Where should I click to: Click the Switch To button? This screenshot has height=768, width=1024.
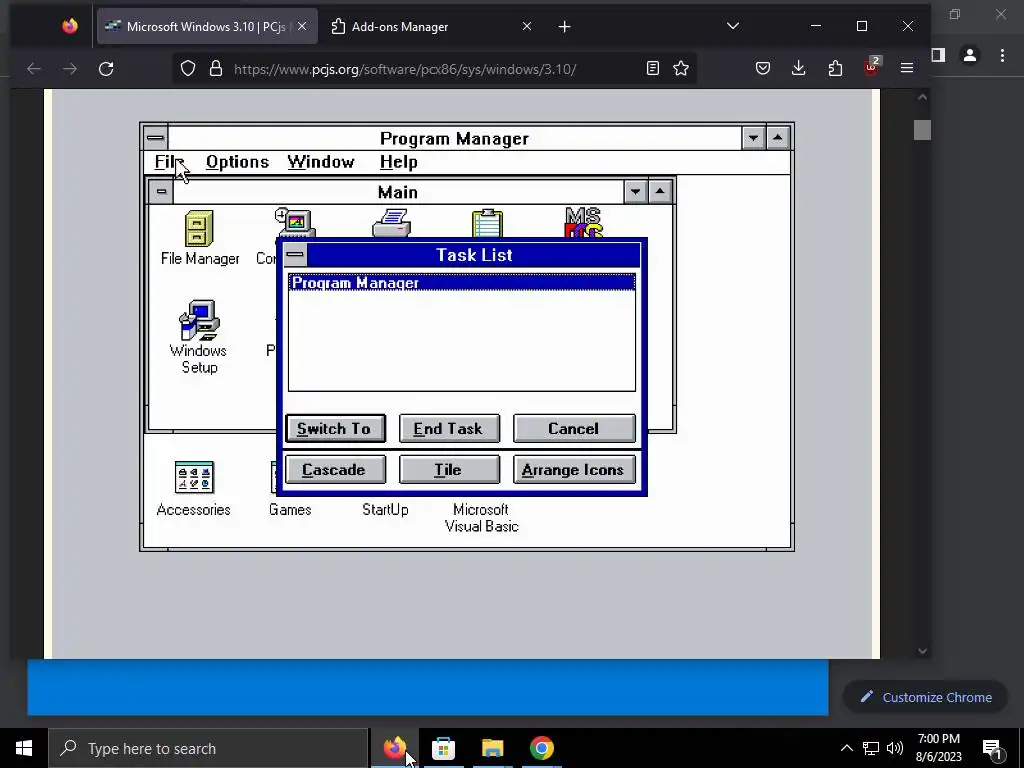pos(335,428)
